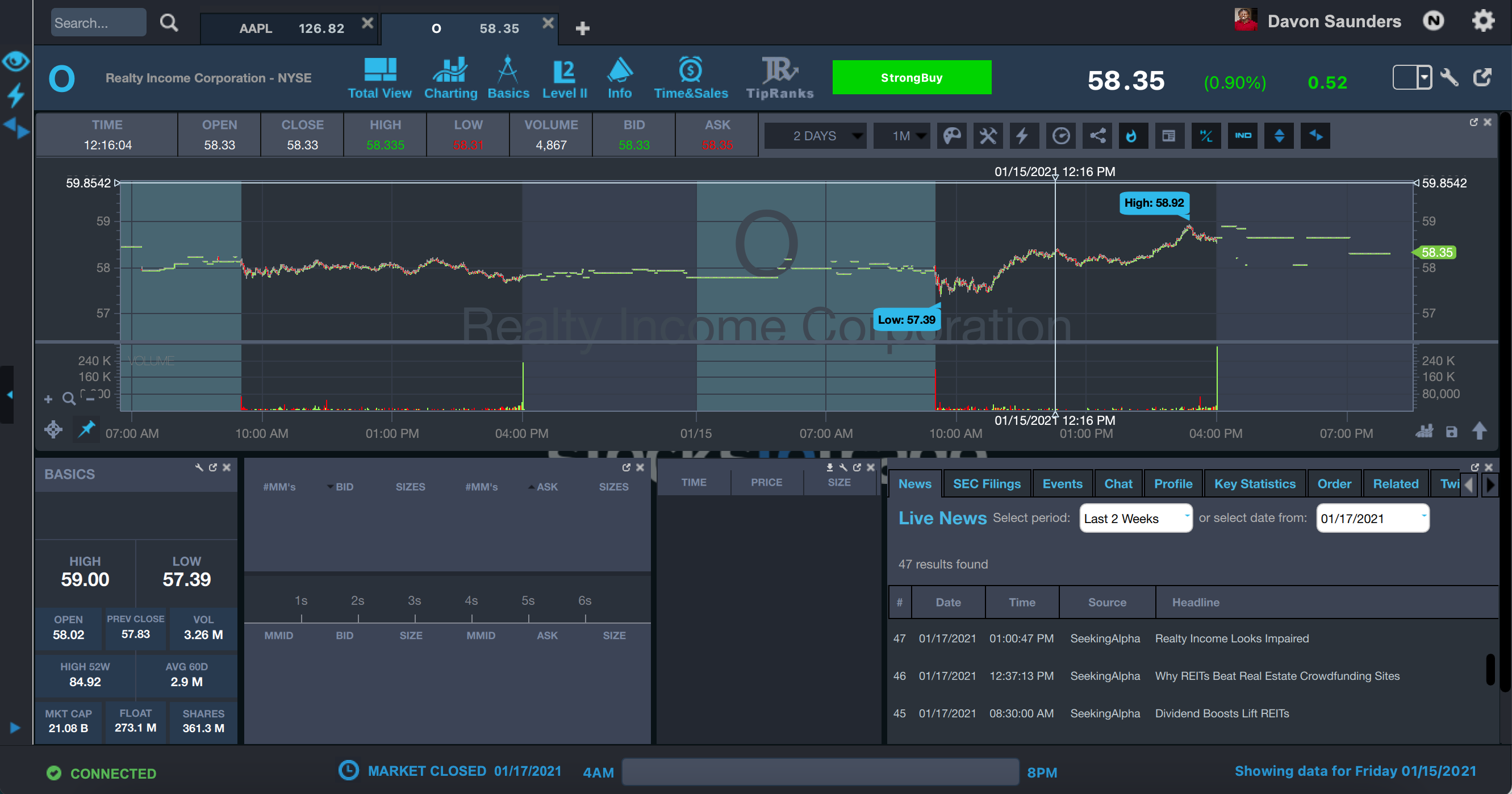Viewport: 1512px width, 794px height.
Task: Save the chart using the disk icon
Action: (1452, 432)
